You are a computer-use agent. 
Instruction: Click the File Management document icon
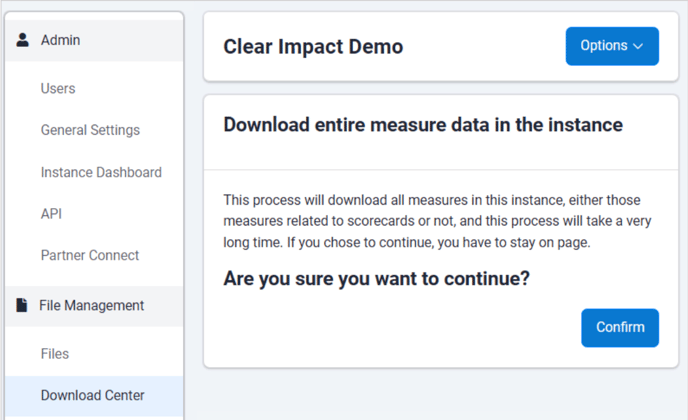coord(22,306)
